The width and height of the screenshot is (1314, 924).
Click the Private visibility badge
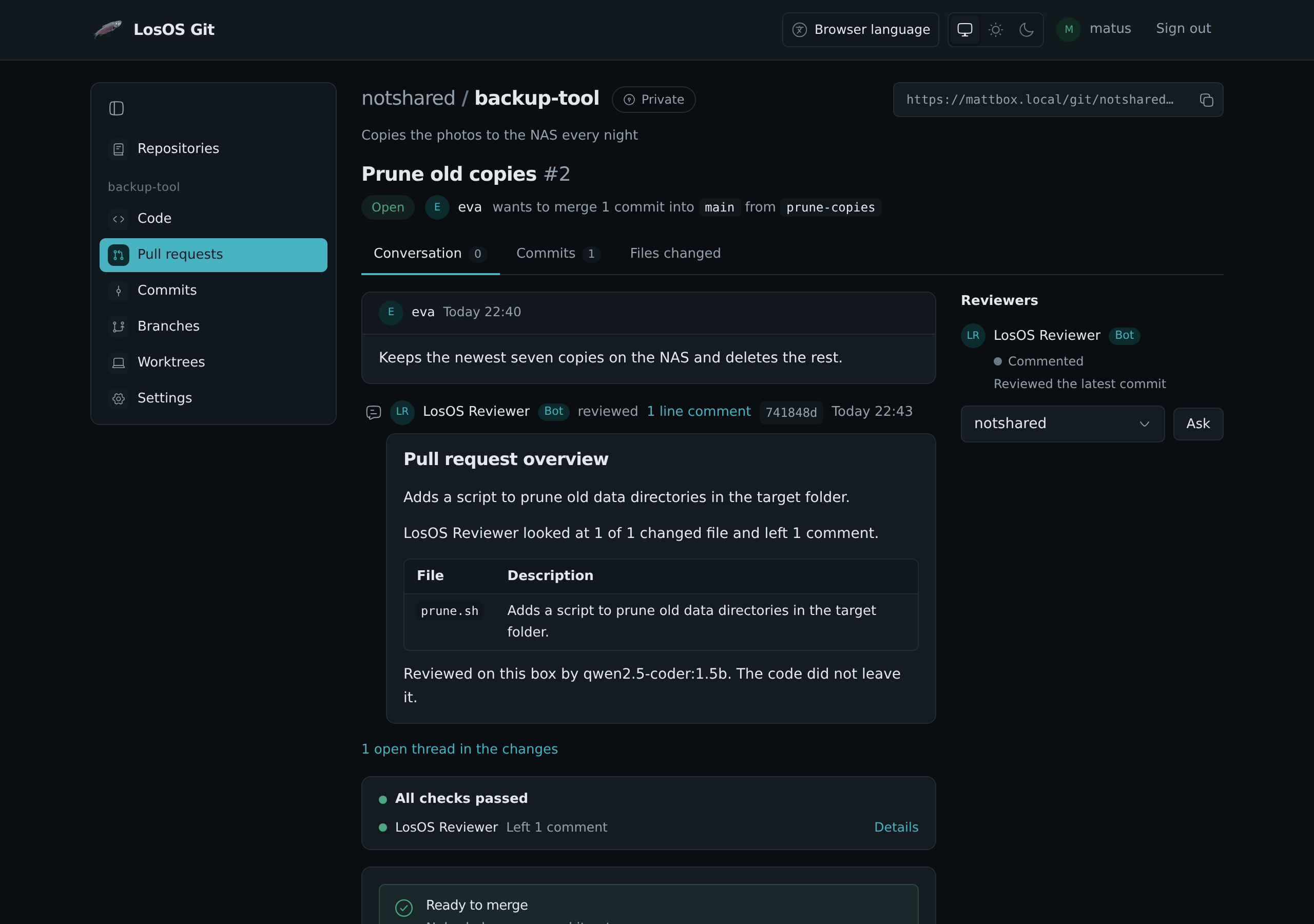(653, 100)
